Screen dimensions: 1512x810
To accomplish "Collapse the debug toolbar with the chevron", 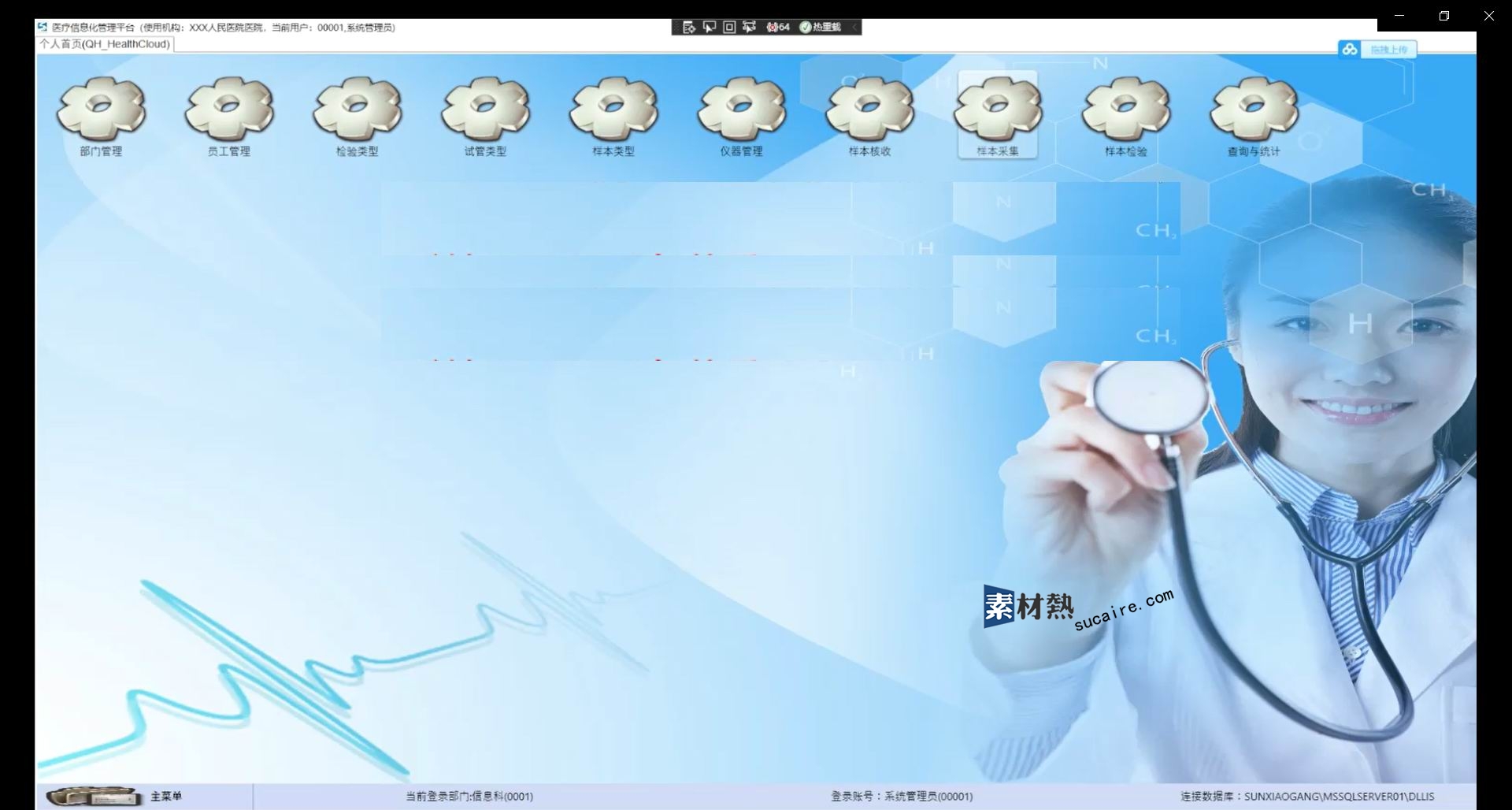I will (854, 27).
